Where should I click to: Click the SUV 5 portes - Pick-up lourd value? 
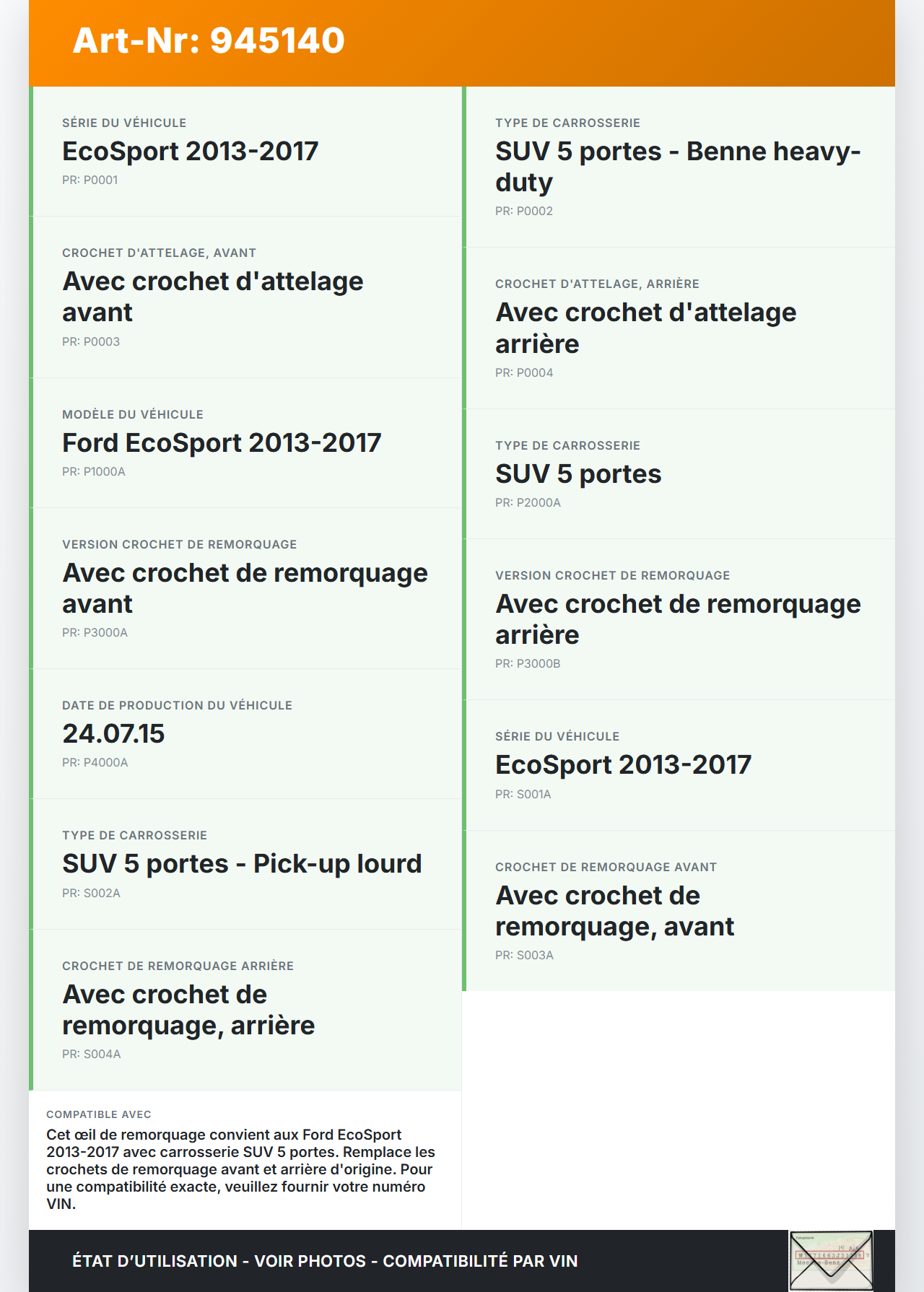[242, 864]
